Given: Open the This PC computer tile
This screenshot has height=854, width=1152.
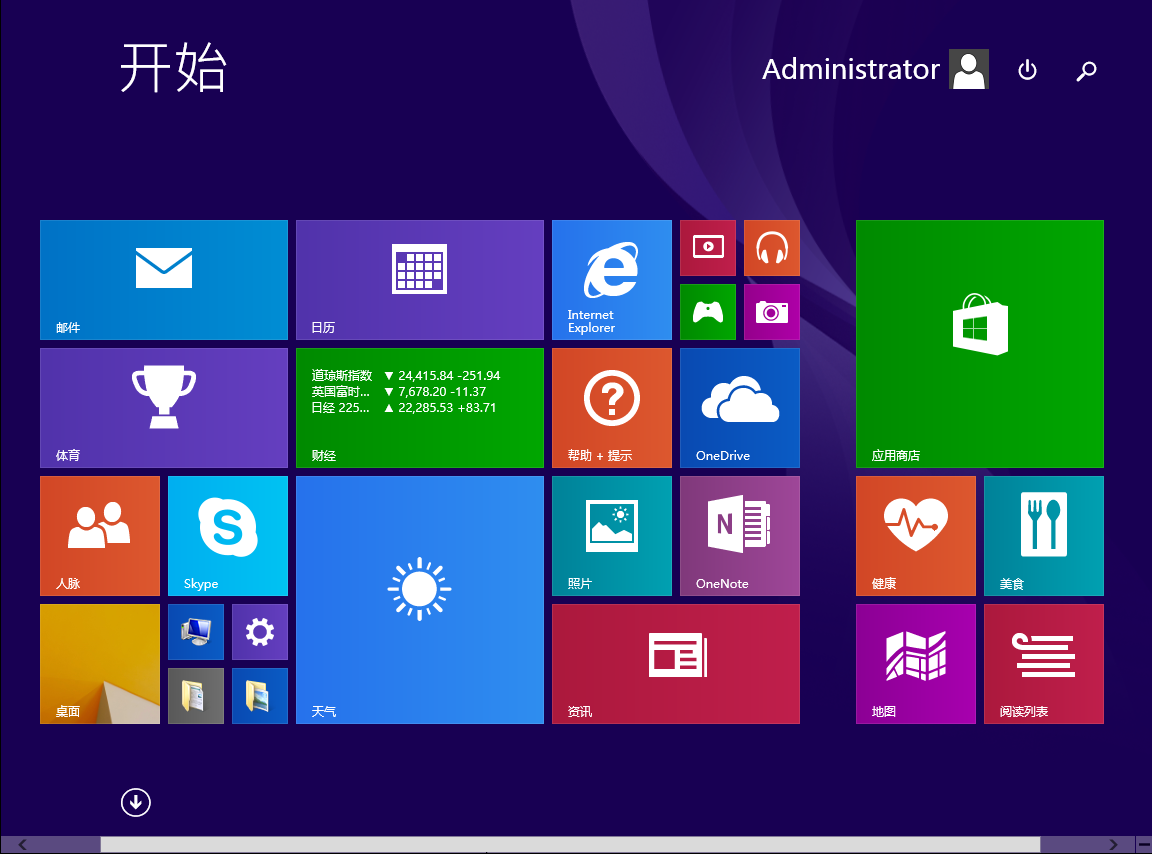Looking at the screenshot, I should pos(195,631).
